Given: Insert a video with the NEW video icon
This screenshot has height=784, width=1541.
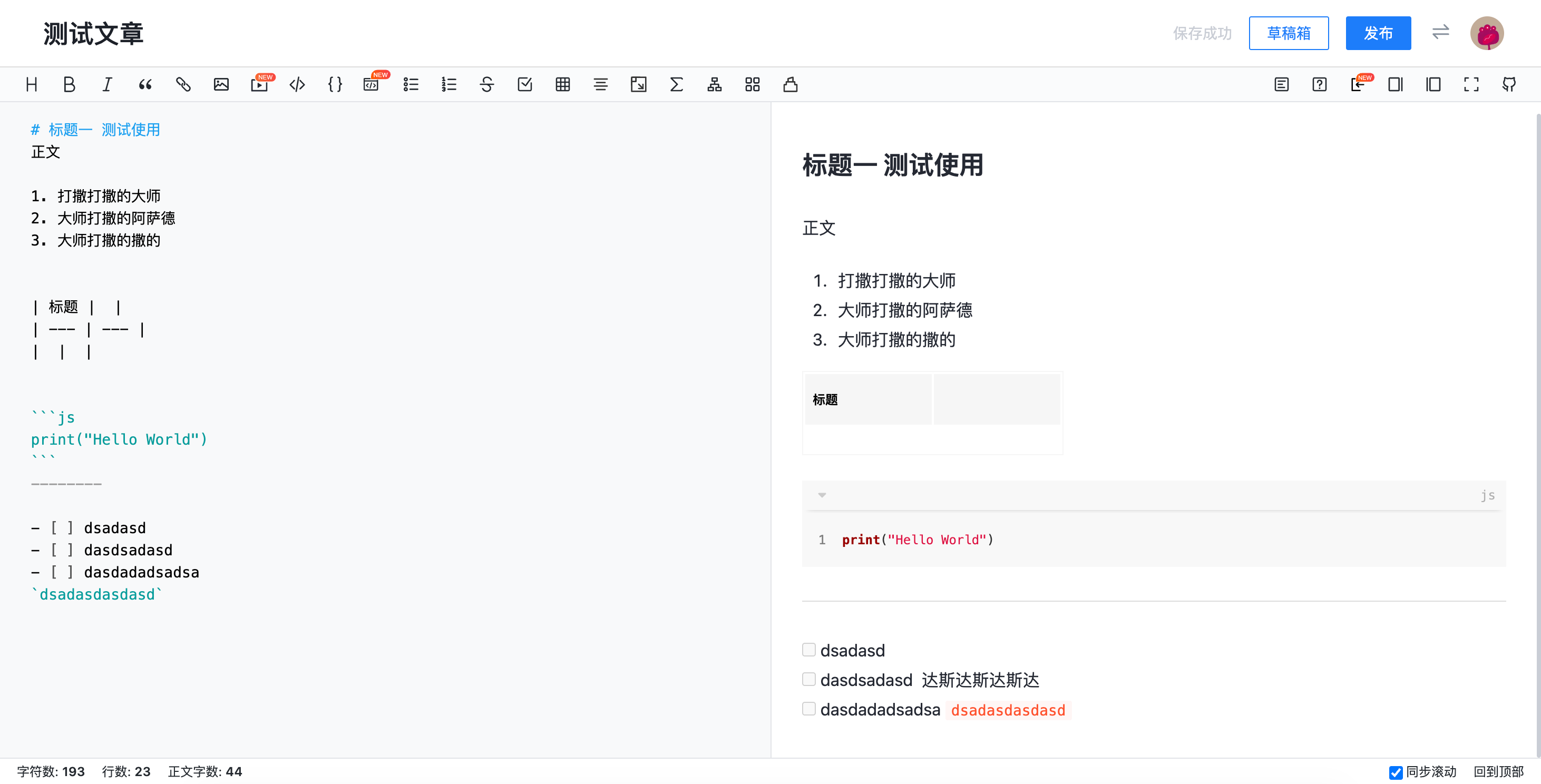Looking at the screenshot, I should click(260, 84).
